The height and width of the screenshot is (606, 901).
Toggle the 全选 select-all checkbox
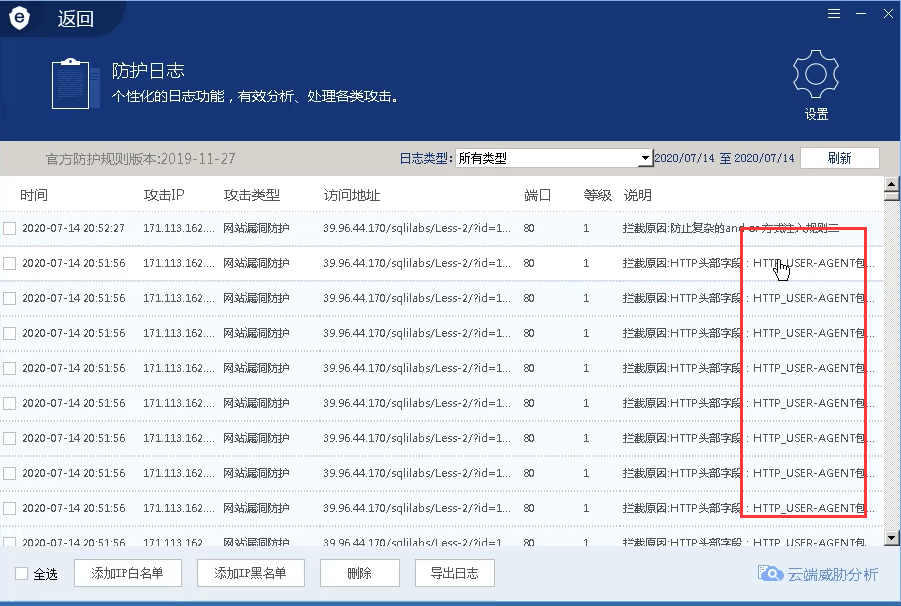coord(21,573)
